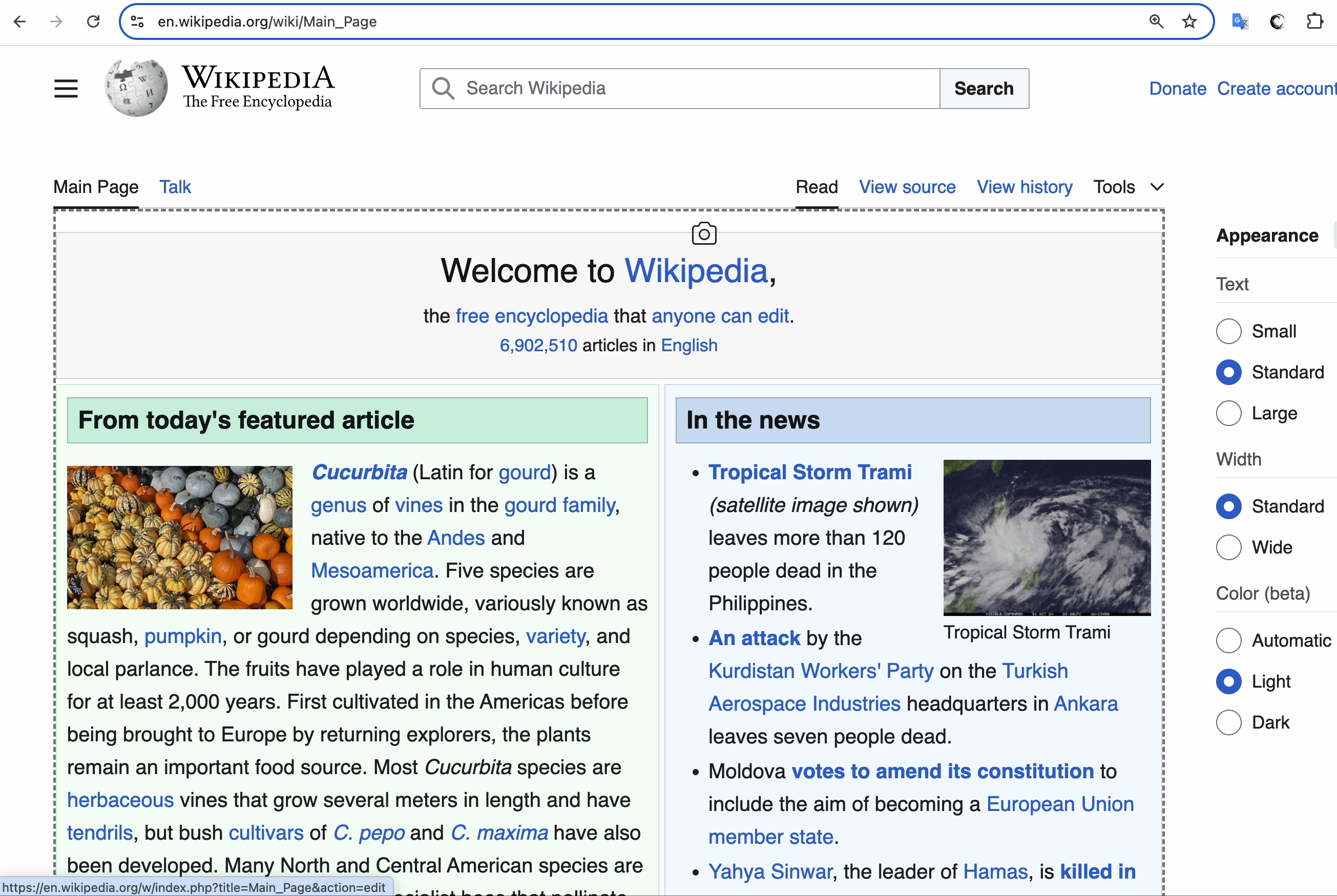Select Wide width option
This screenshot has width=1337, height=896.
click(x=1228, y=547)
